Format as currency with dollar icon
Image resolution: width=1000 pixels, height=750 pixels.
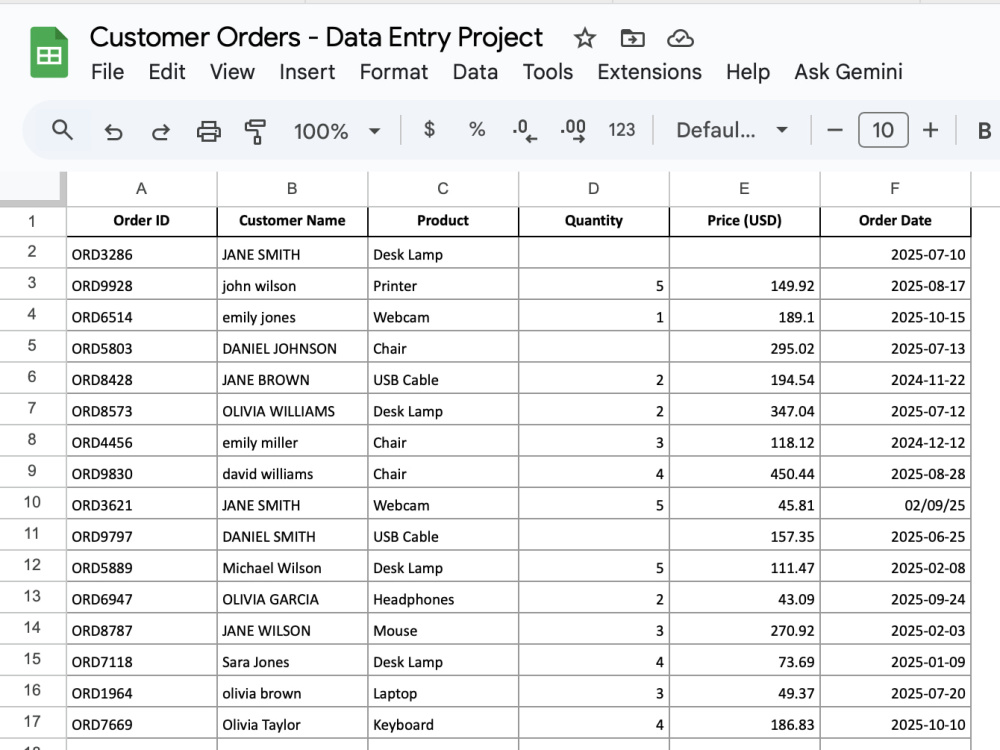(429, 130)
